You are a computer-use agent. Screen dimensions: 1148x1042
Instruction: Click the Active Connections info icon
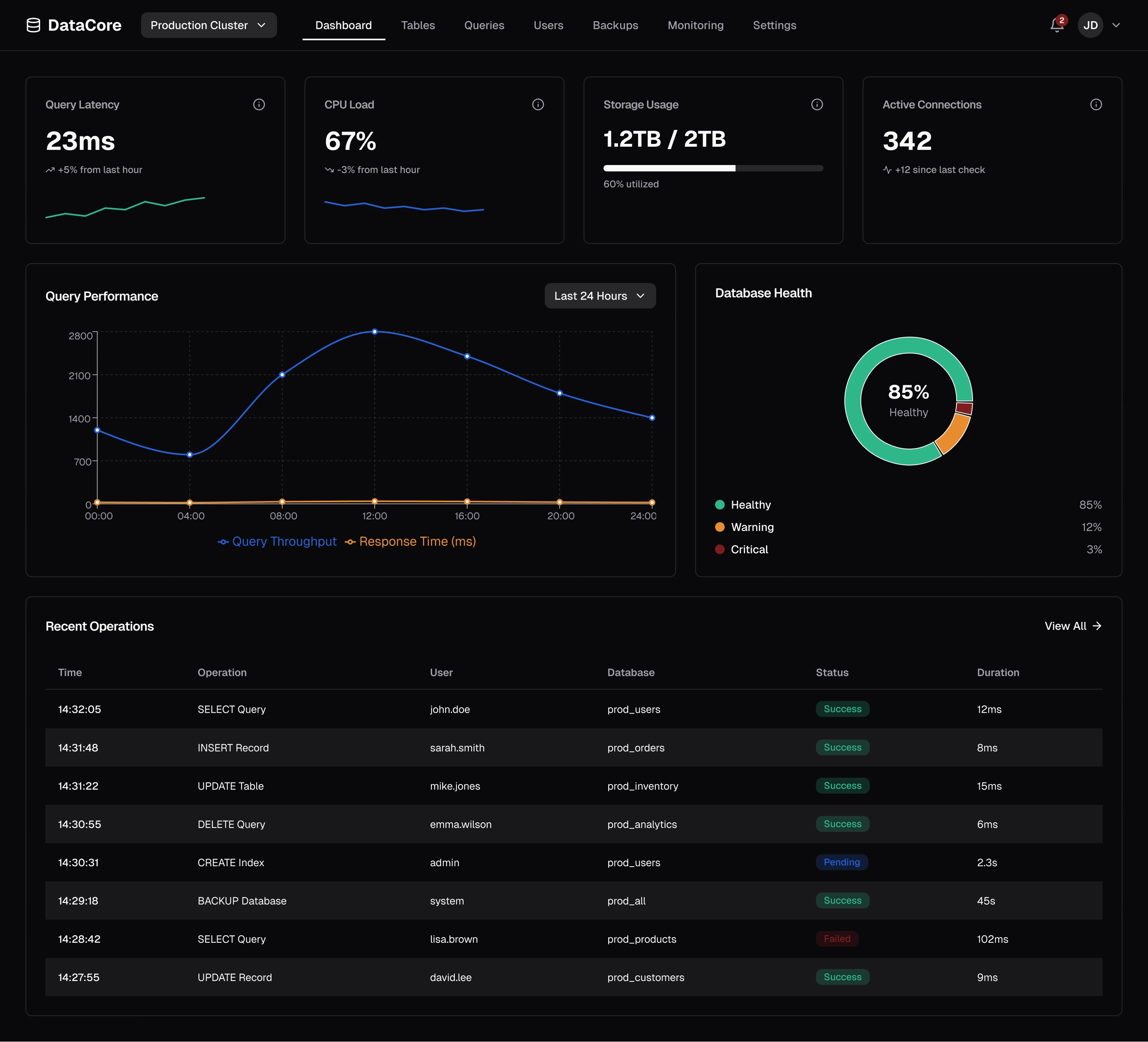1096,104
